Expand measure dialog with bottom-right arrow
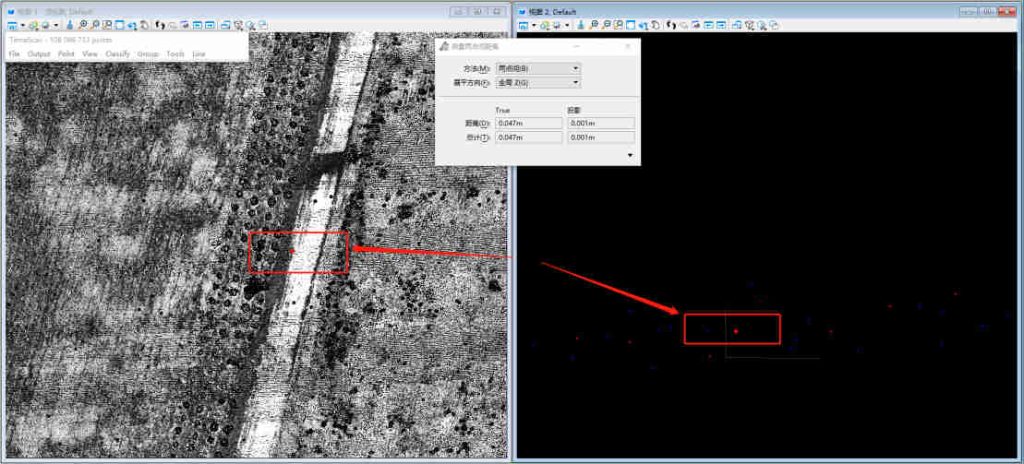This screenshot has width=1024, height=464. point(630,155)
